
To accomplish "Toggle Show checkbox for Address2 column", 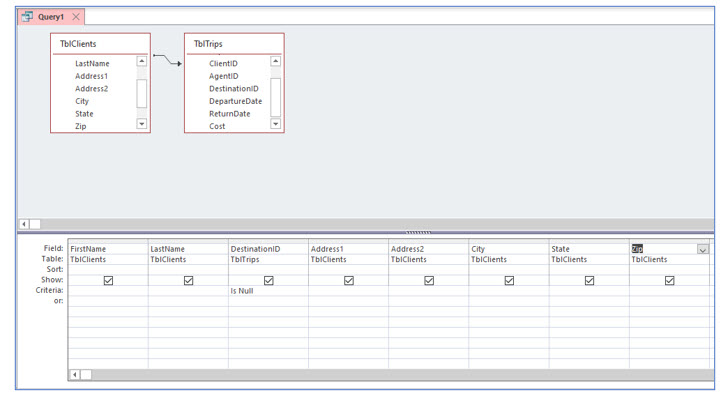I will pos(429,280).
